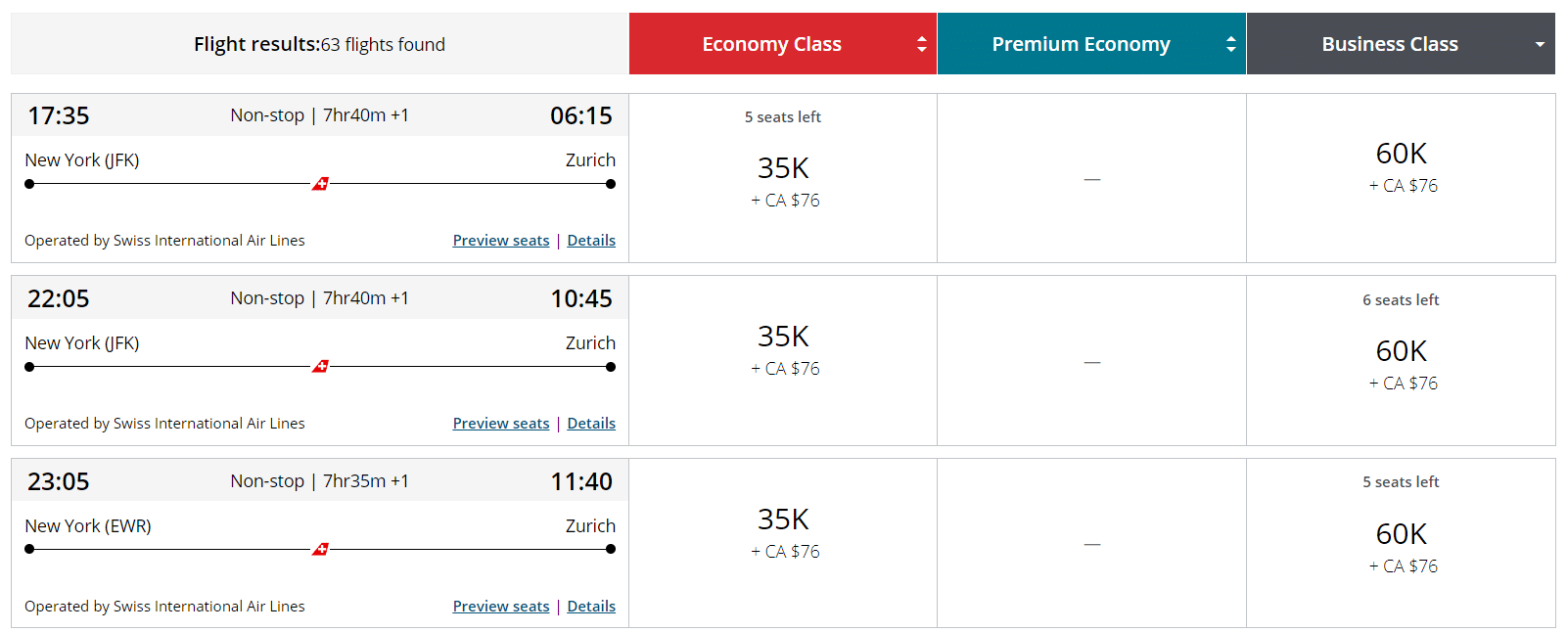Preview seats for the 17:35 flight

pos(501,241)
